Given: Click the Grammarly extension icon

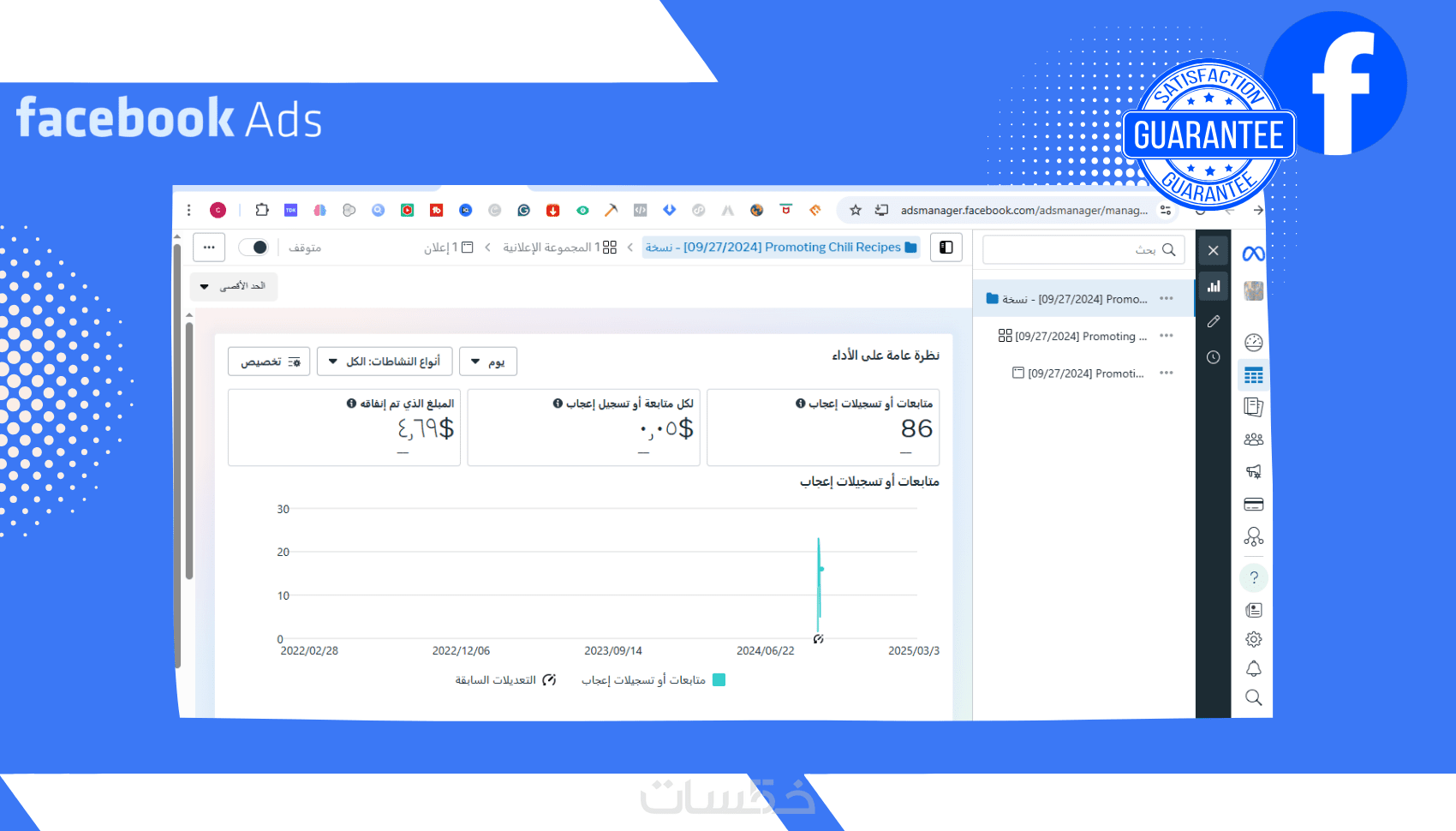Looking at the screenshot, I should (524, 210).
